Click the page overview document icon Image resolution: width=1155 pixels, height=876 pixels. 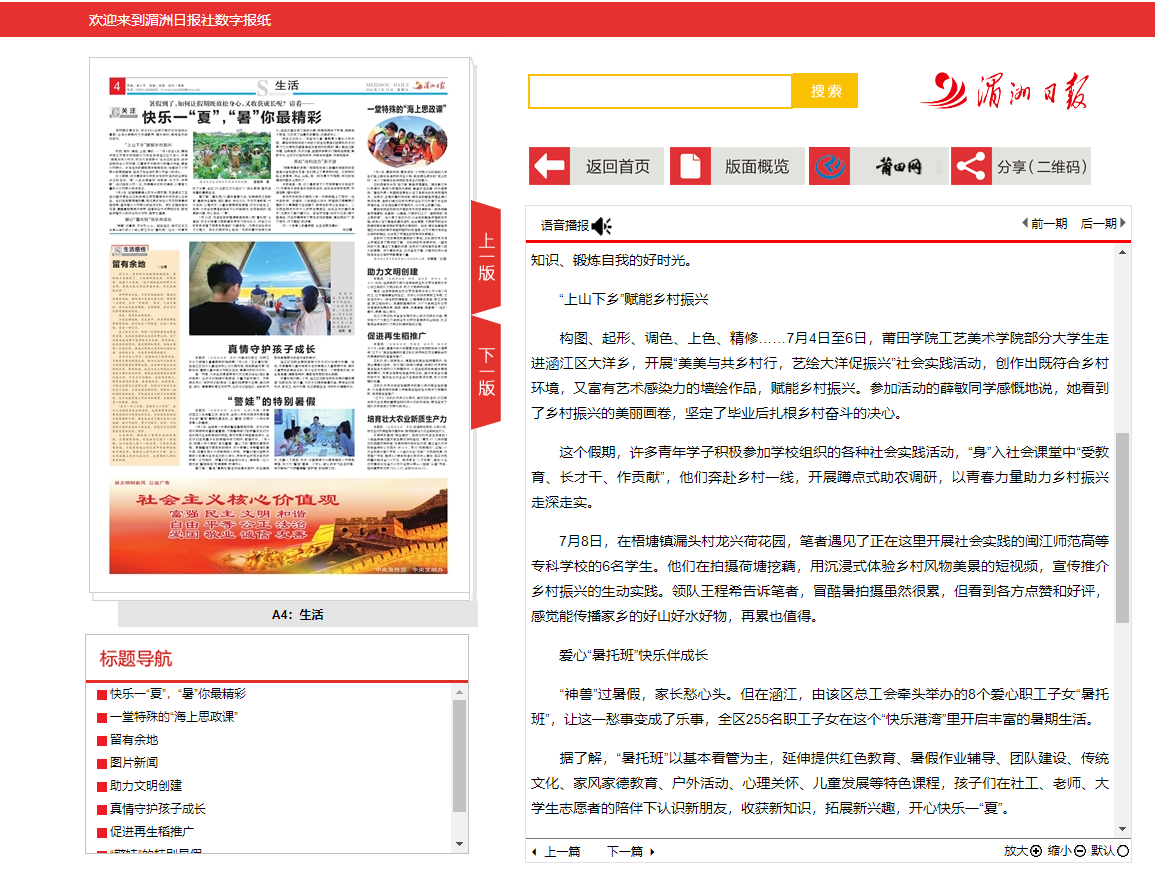pyautogui.click(x=690, y=166)
